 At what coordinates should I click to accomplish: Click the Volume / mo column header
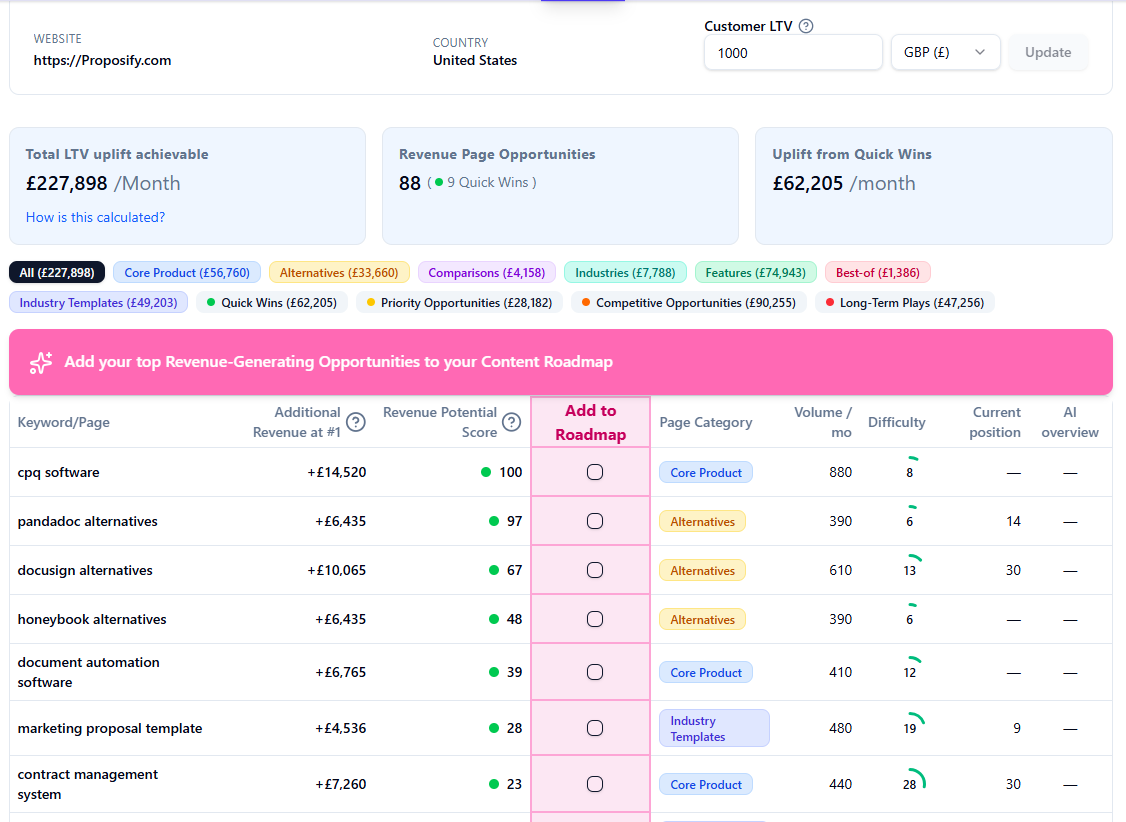point(823,422)
